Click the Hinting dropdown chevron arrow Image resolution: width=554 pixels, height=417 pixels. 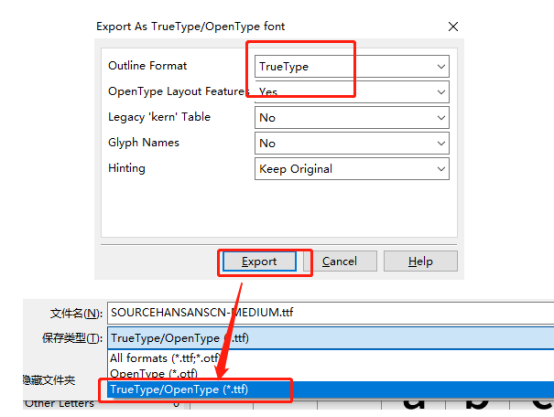441,169
